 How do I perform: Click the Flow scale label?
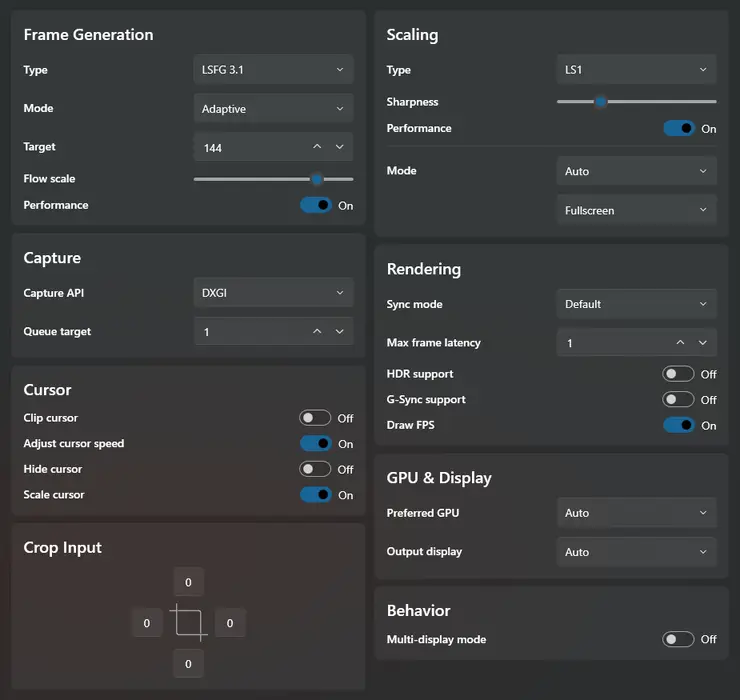(49, 178)
